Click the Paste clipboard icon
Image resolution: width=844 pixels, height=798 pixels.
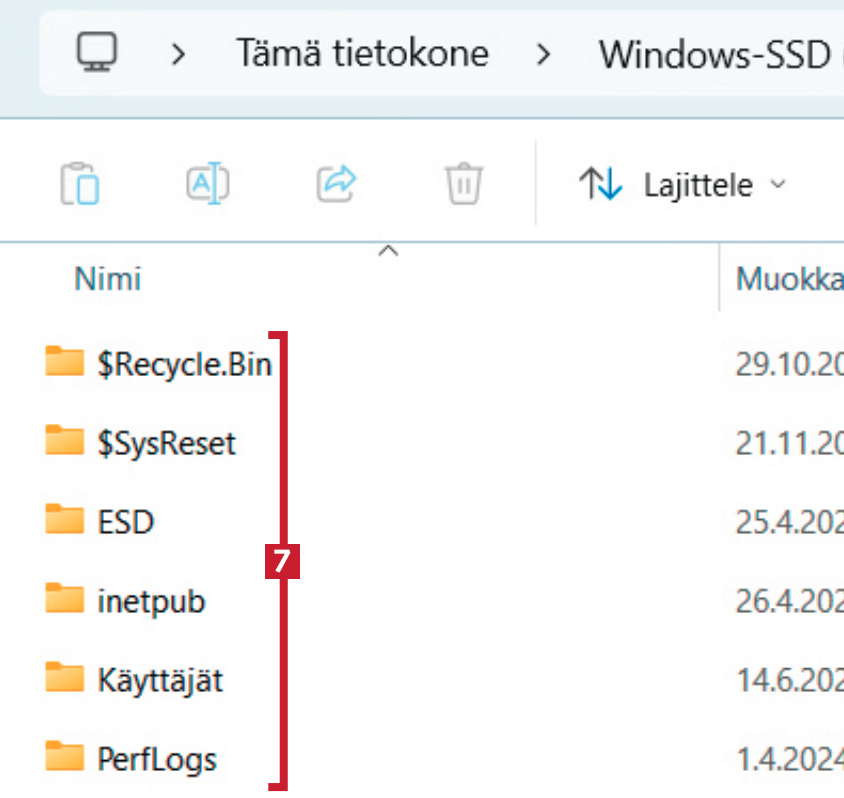(80, 184)
